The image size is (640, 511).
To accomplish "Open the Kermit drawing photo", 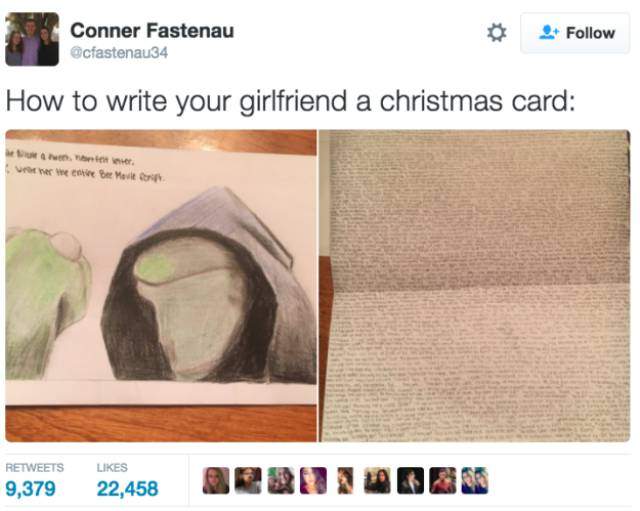I will coord(161,286).
